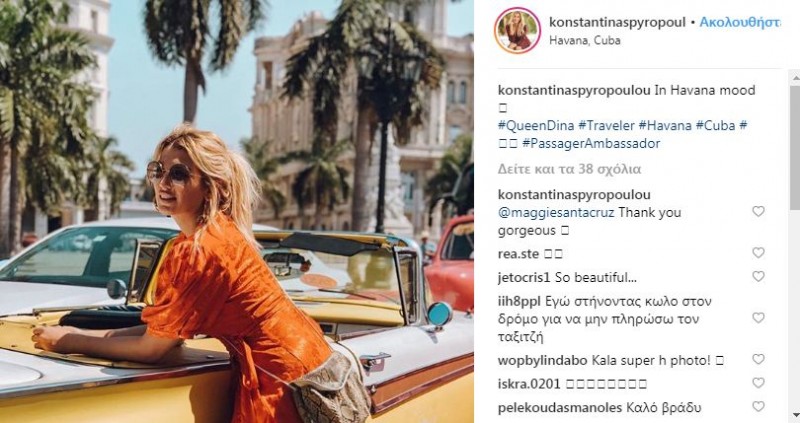Open the round profile avatar
The width and height of the screenshot is (800, 423).
517,31
